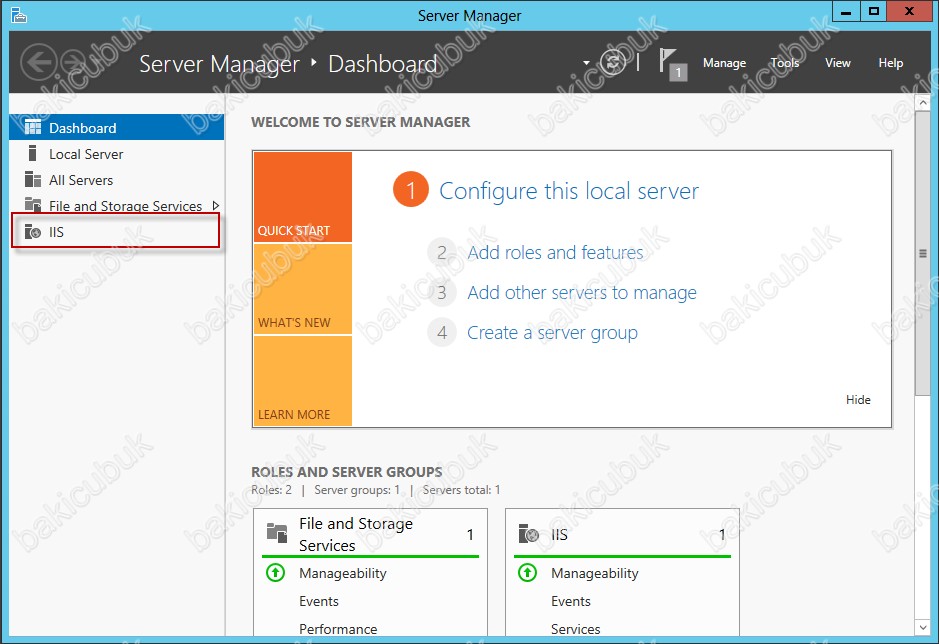Click the 'Servers total: 1' summary text
The width and height of the screenshot is (939, 644).
461,490
